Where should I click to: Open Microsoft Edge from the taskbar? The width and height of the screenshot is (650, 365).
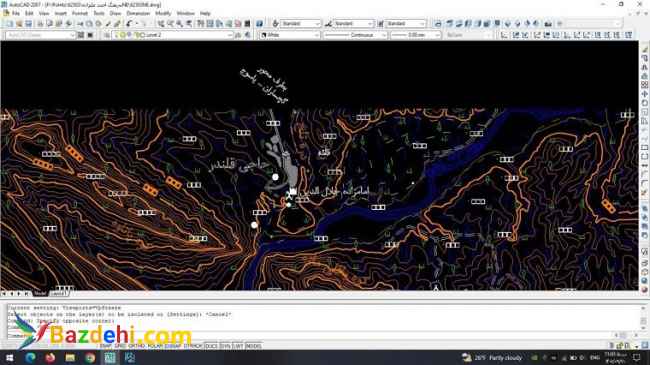coord(30,358)
